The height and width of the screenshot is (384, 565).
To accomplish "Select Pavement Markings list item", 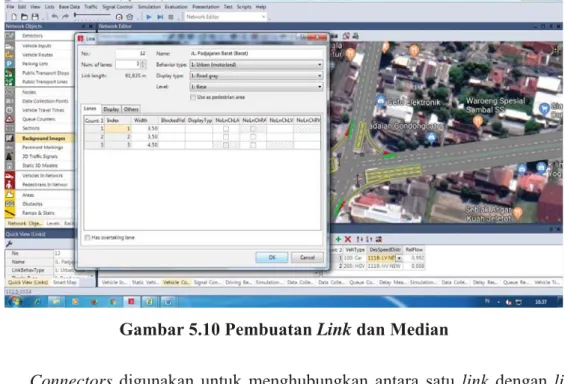I will (x=43, y=147).
